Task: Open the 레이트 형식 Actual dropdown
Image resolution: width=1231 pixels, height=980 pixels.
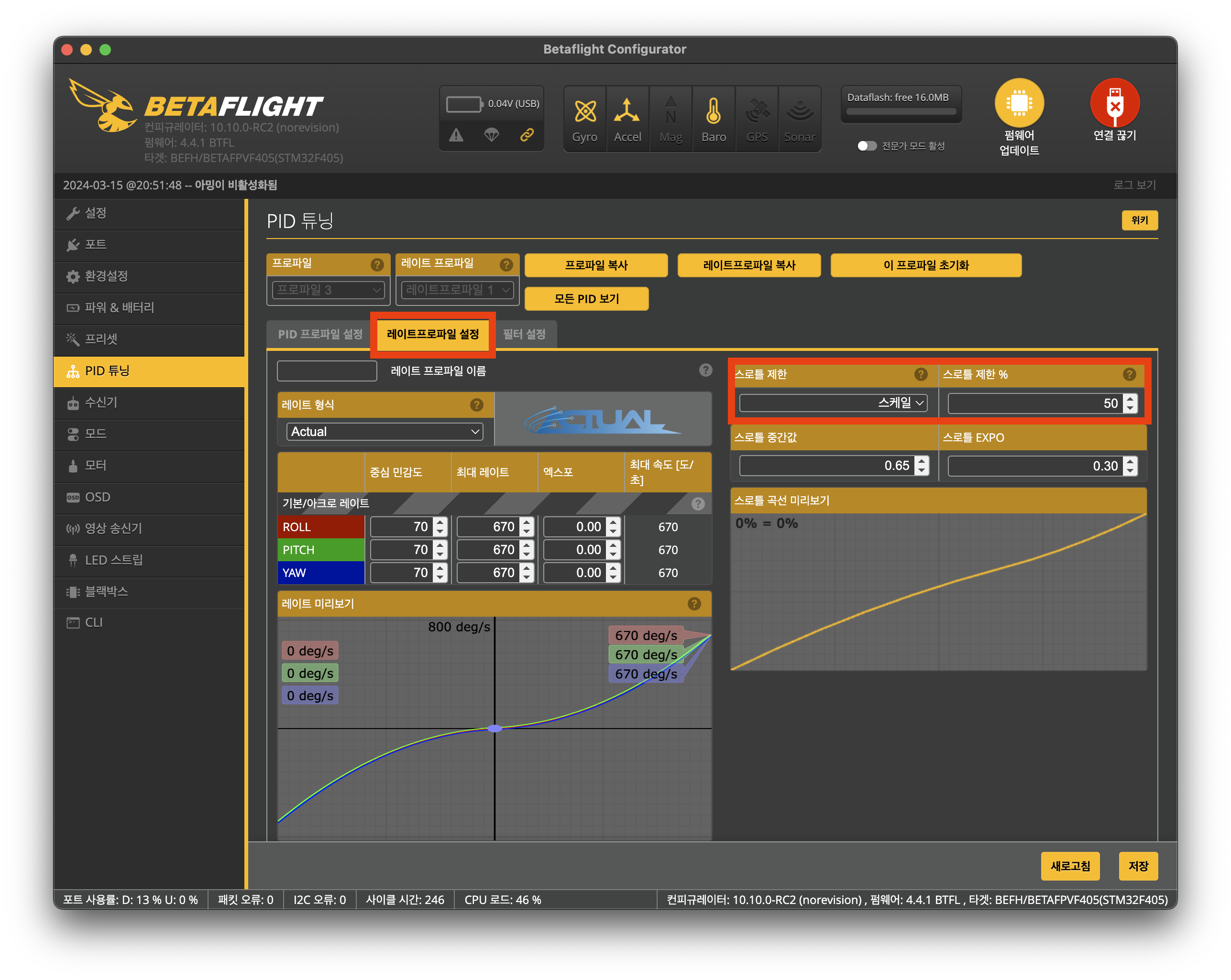Action: click(x=384, y=432)
